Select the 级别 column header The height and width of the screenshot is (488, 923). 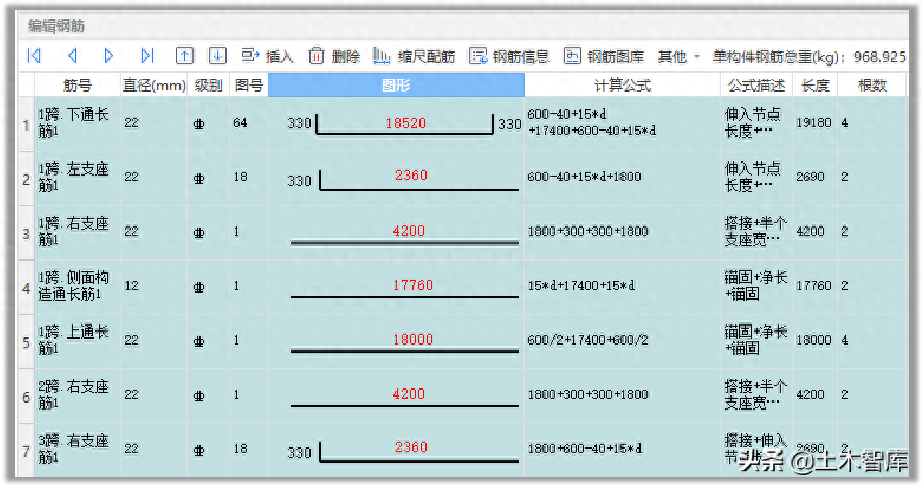(x=208, y=85)
